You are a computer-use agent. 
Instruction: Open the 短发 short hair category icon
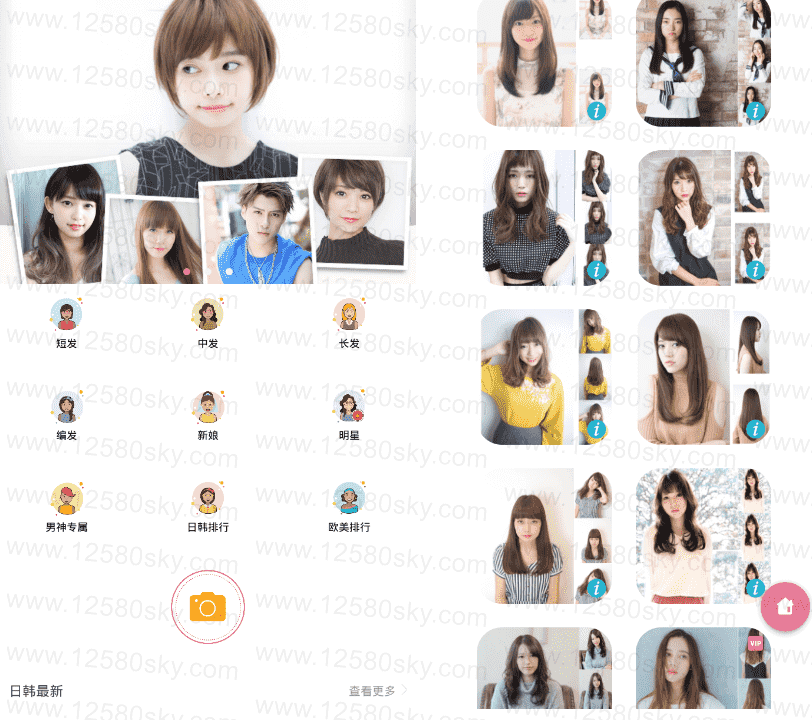[66, 315]
